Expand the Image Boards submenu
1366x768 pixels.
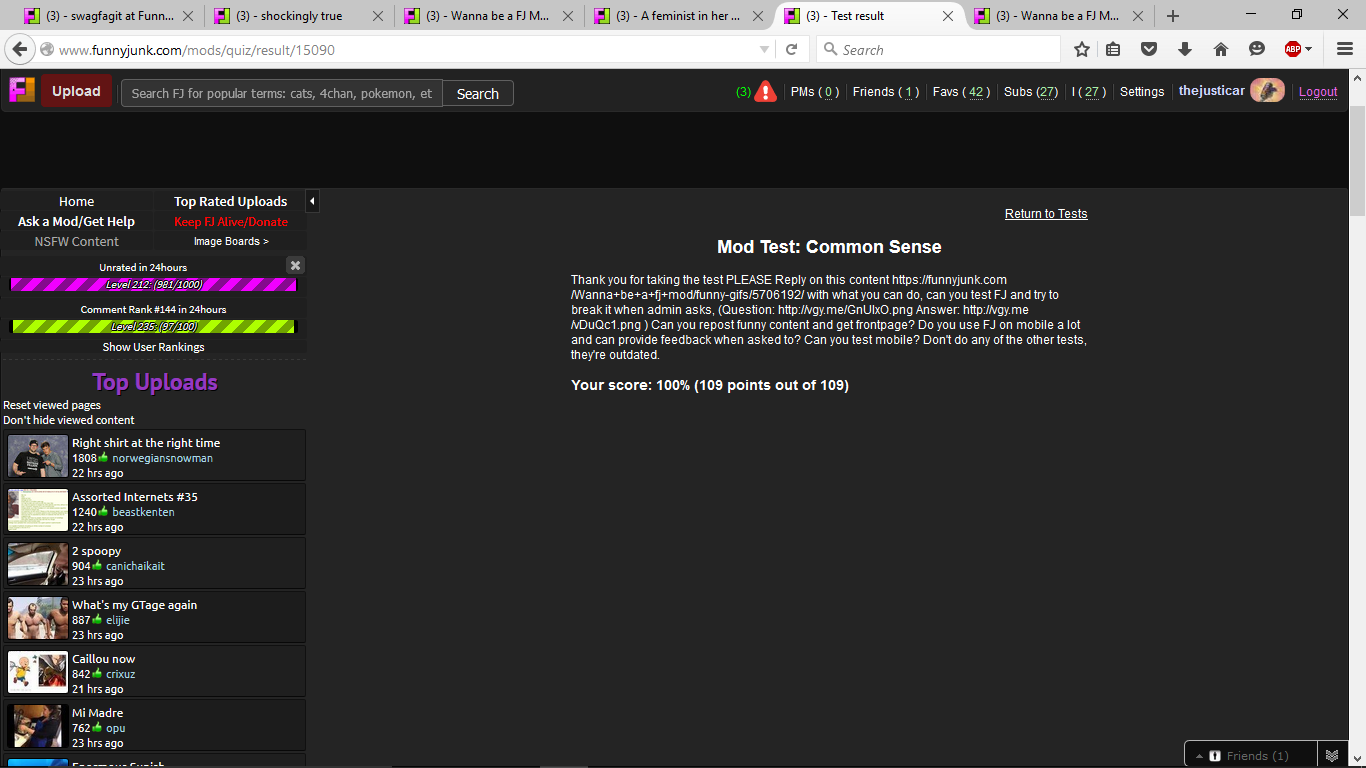tap(231, 241)
